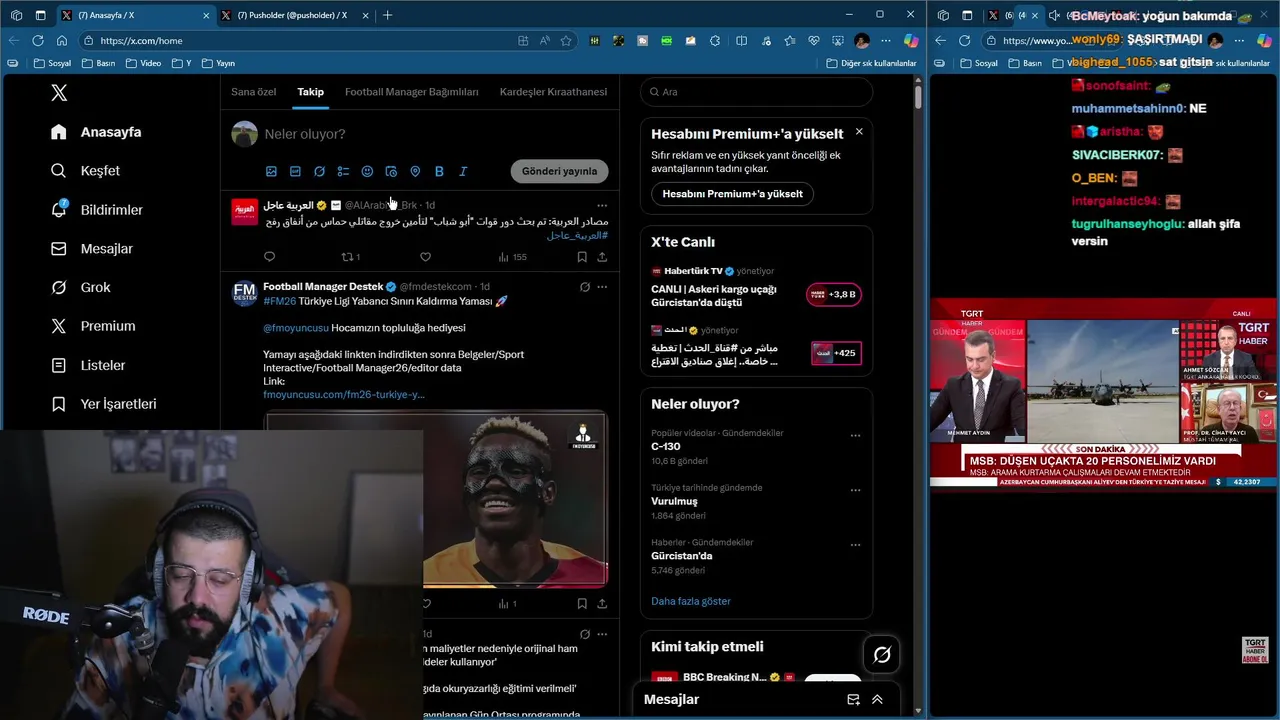Click the Gönderi yayınla button
This screenshot has height=720, width=1280.
(x=559, y=171)
